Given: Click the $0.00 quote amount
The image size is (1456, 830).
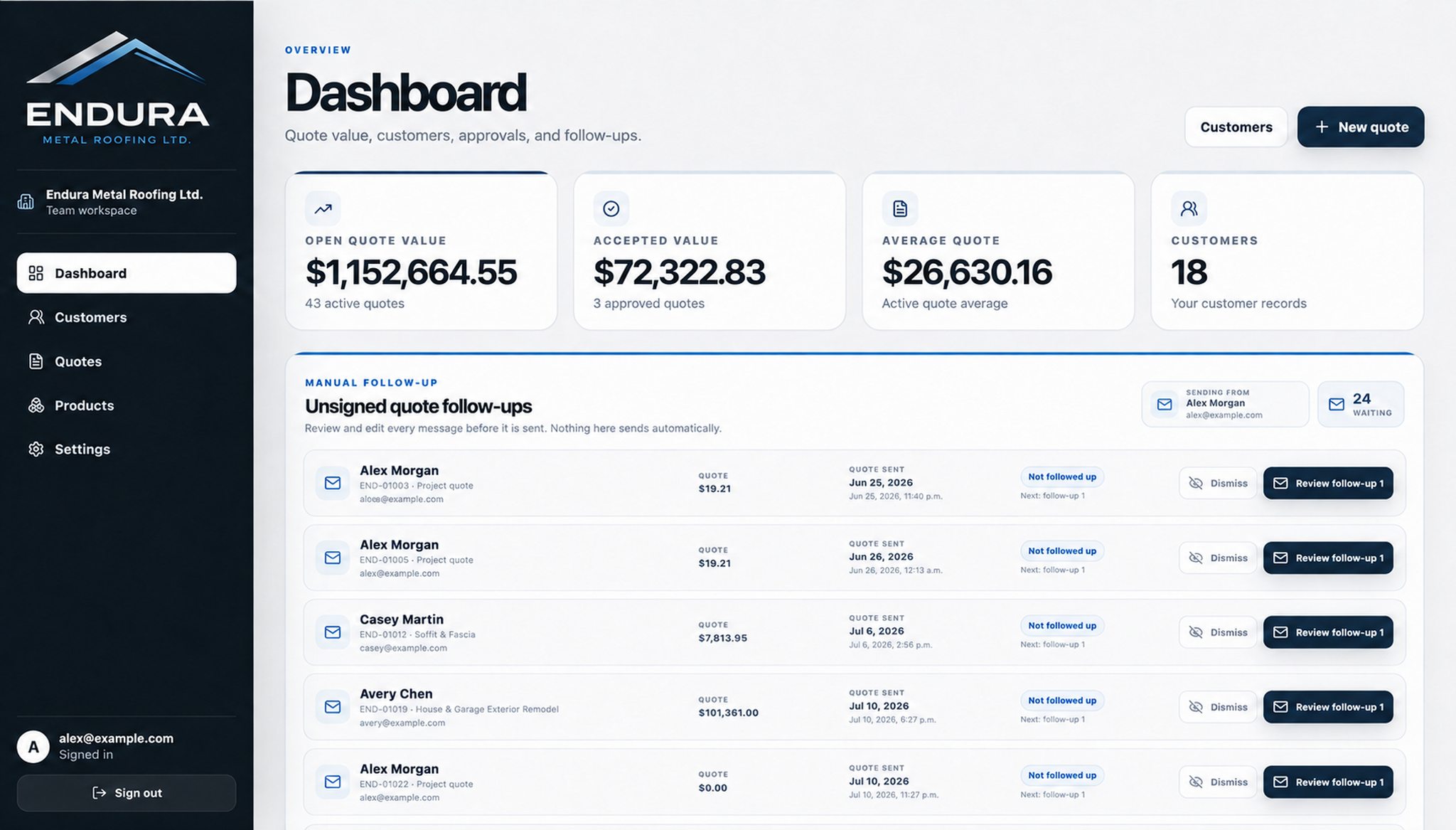Looking at the screenshot, I should (712, 788).
